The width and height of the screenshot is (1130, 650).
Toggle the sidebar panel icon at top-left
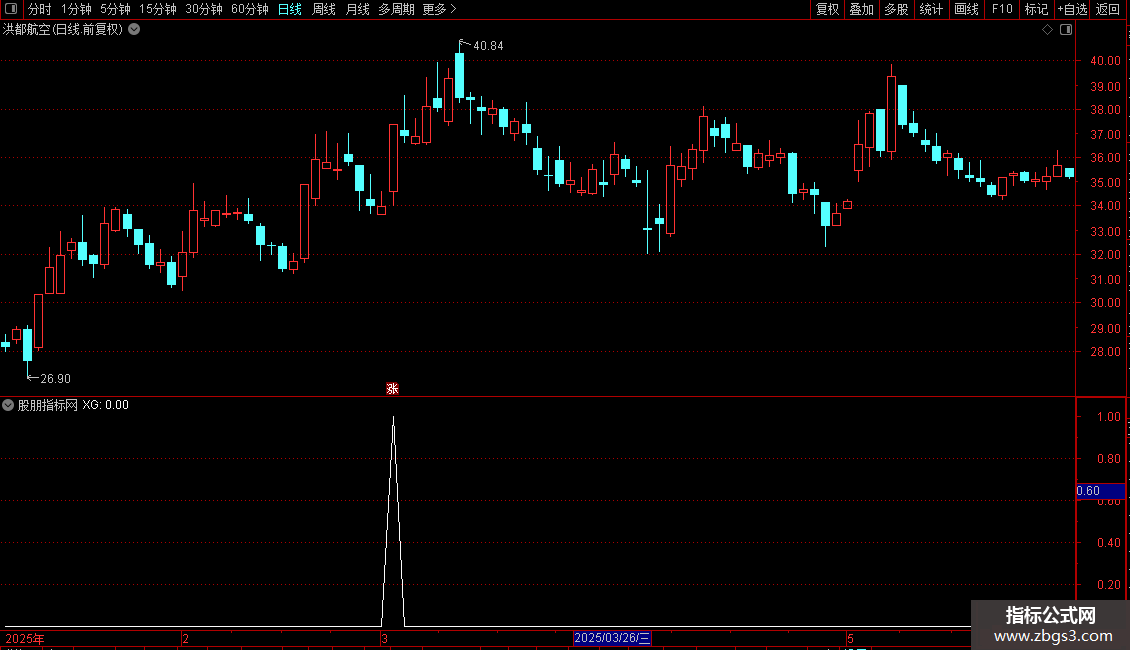(x=11, y=9)
